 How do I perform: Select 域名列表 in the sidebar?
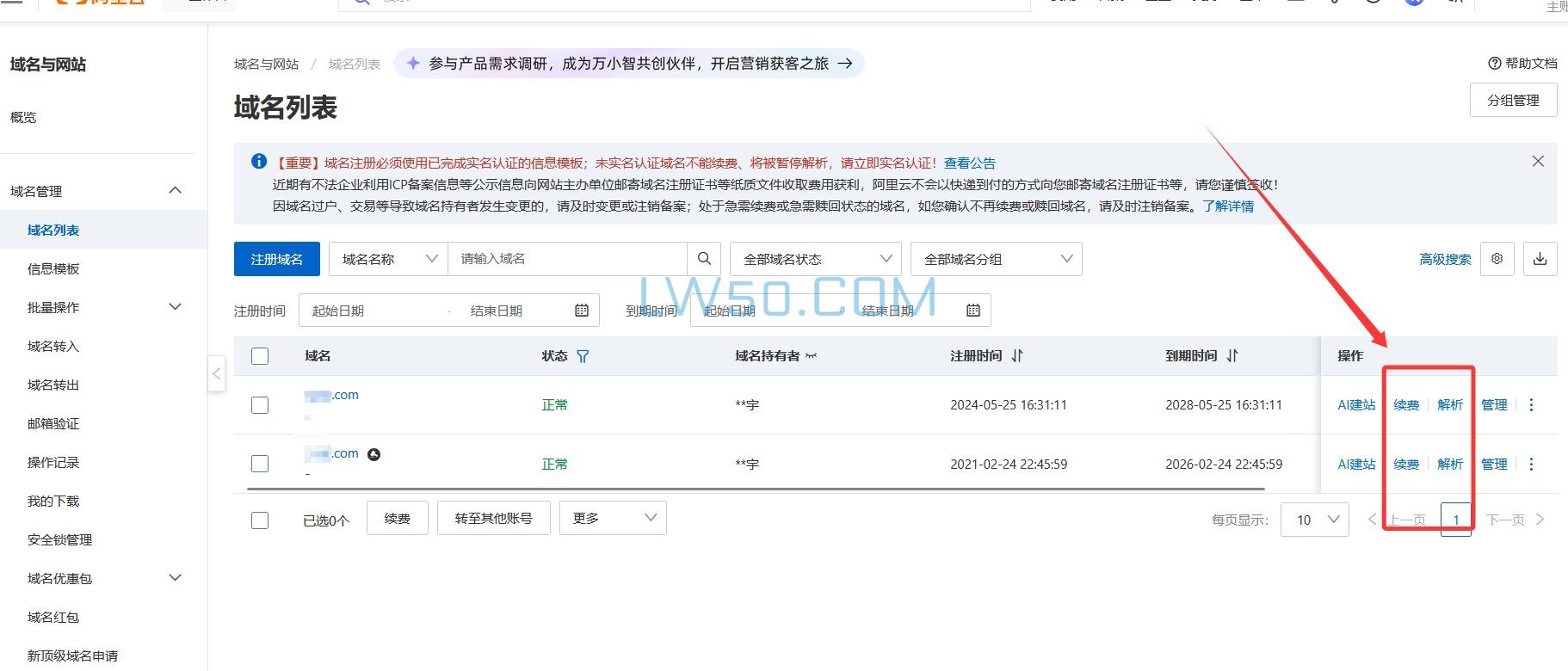click(53, 231)
